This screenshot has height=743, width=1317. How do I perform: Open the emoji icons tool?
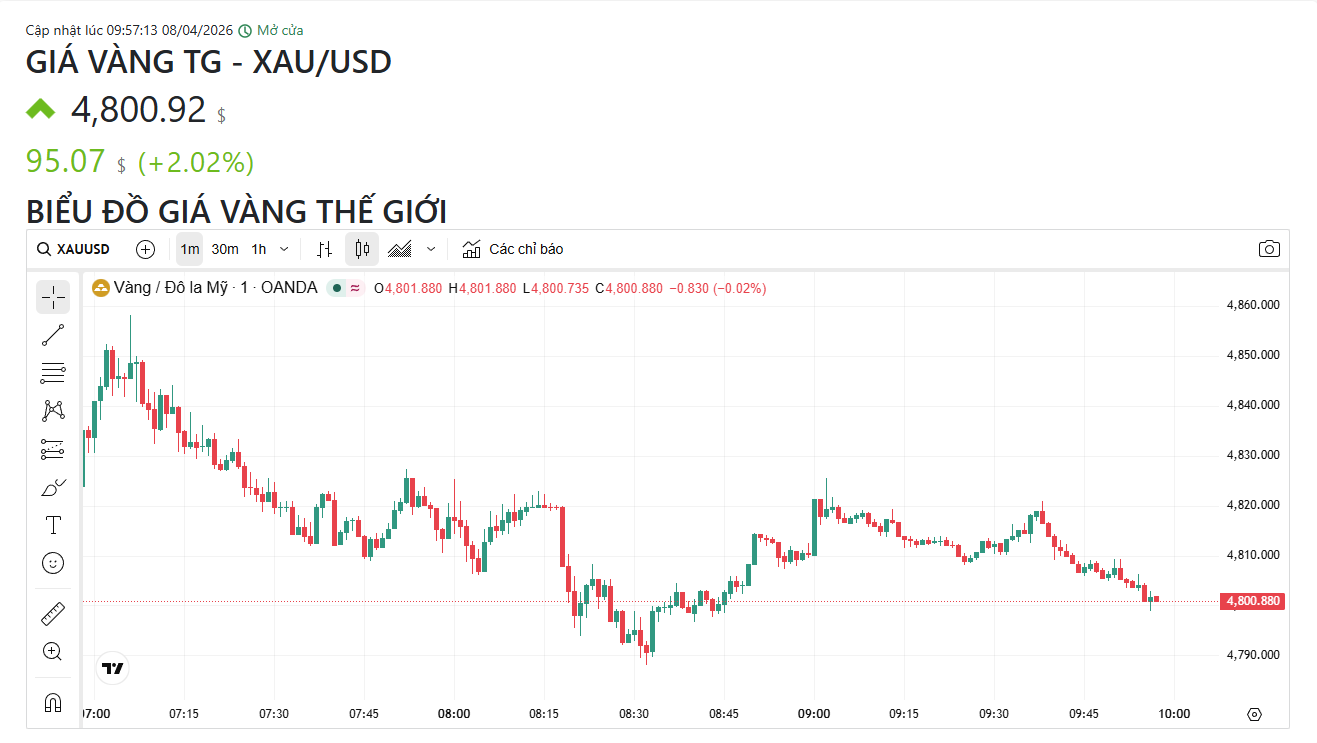pyautogui.click(x=53, y=563)
